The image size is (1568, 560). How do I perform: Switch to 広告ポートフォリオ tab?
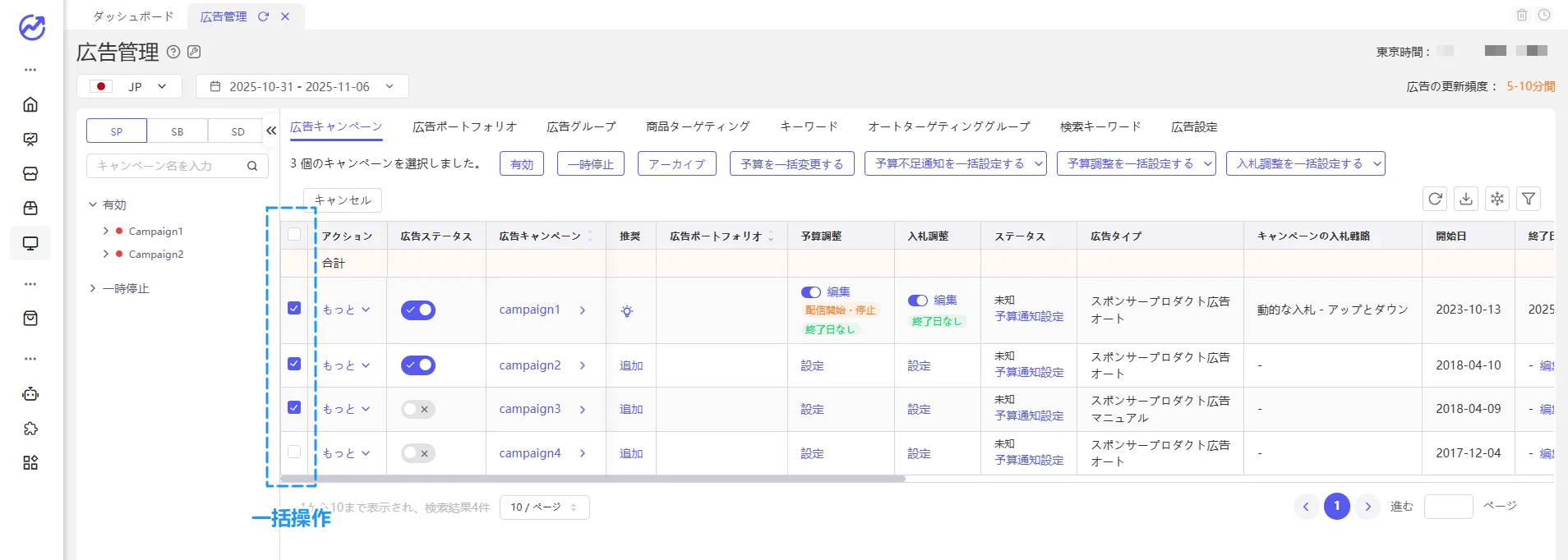[464, 126]
